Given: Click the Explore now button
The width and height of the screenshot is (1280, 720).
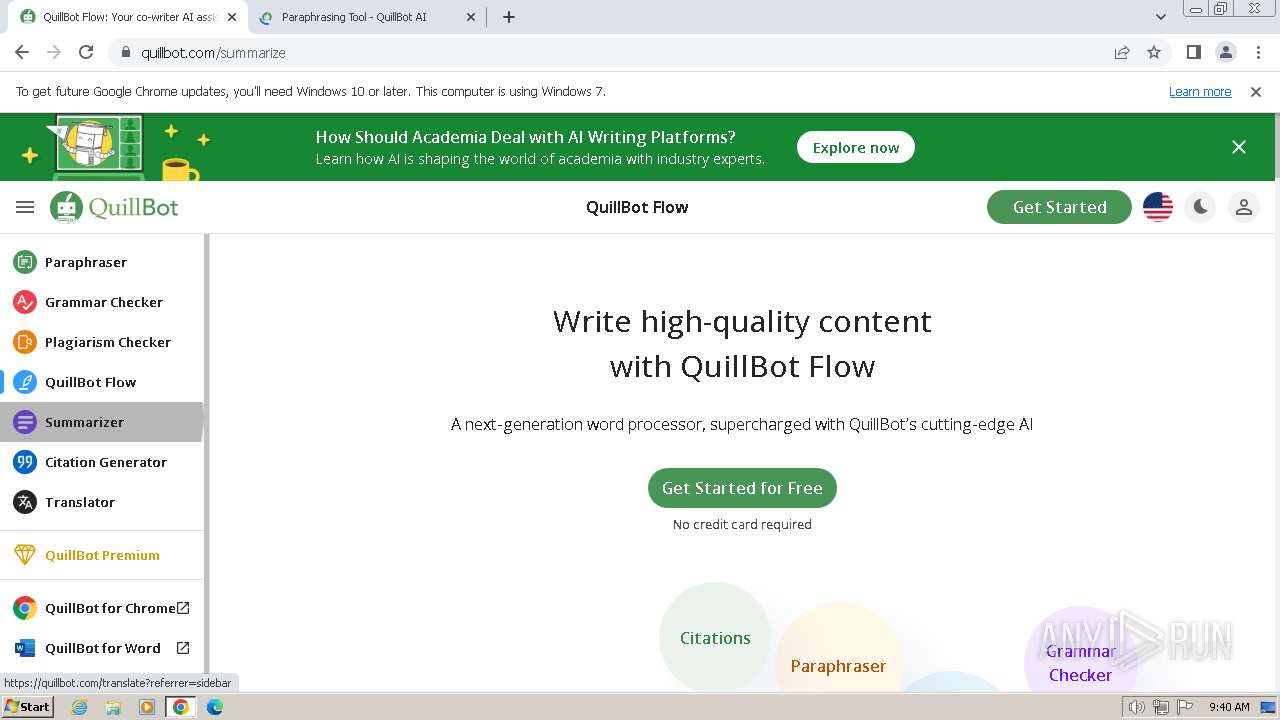Looking at the screenshot, I should pyautogui.click(x=856, y=147).
